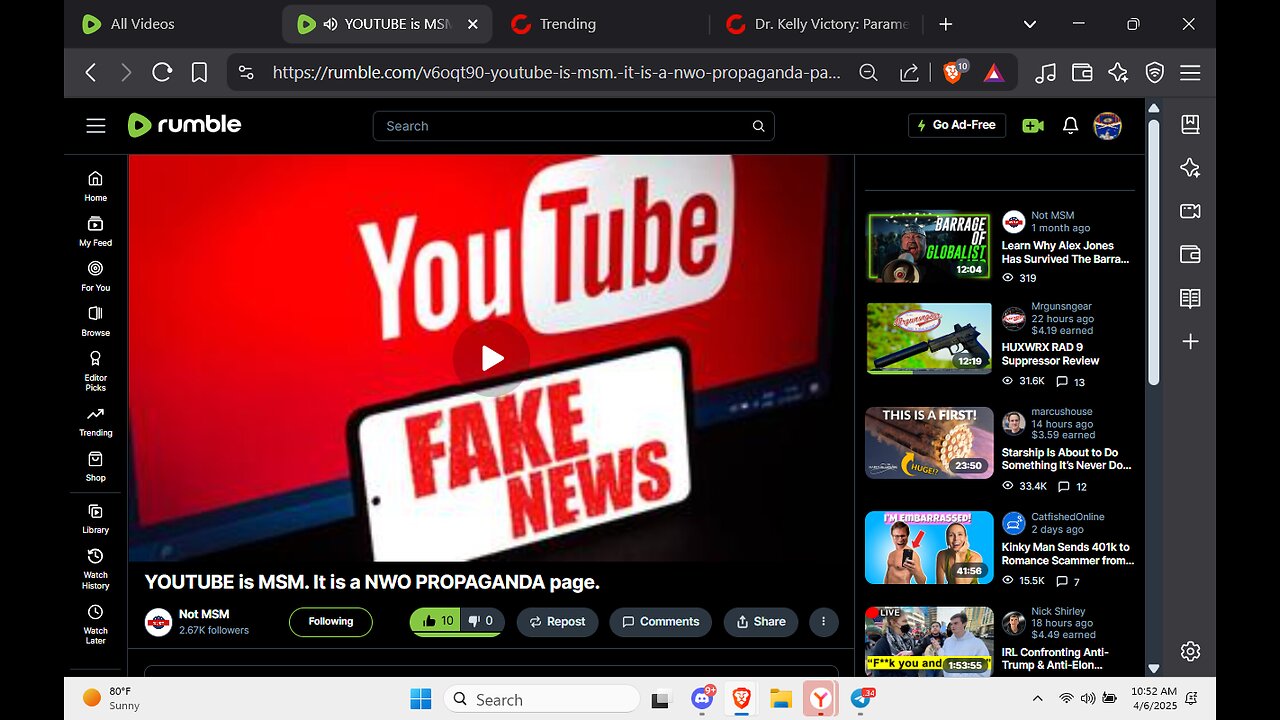Open the Kinky Man Sends 401k video title
Viewport: 1280px width, 720px height.
(1068, 554)
